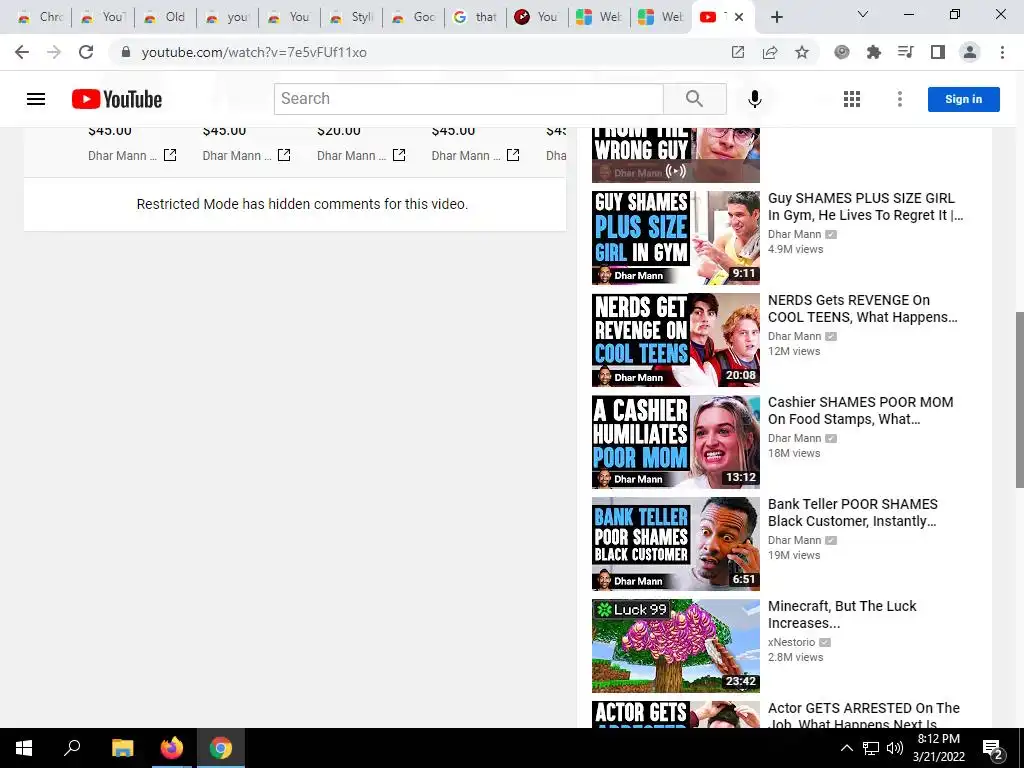Open Windows taskbar search

click(72, 748)
